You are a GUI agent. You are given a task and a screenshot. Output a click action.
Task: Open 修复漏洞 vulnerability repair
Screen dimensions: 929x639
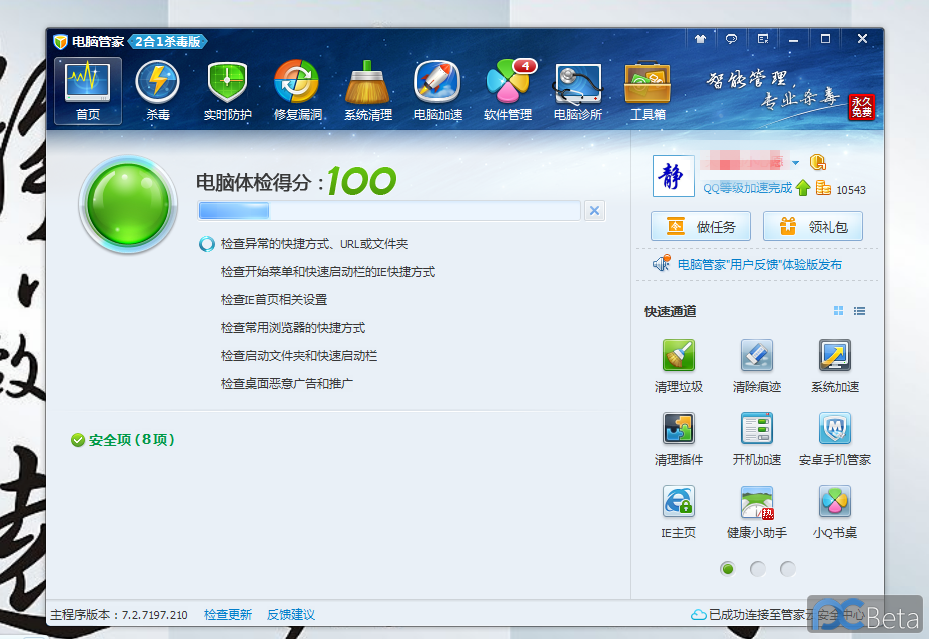(x=297, y=91)
